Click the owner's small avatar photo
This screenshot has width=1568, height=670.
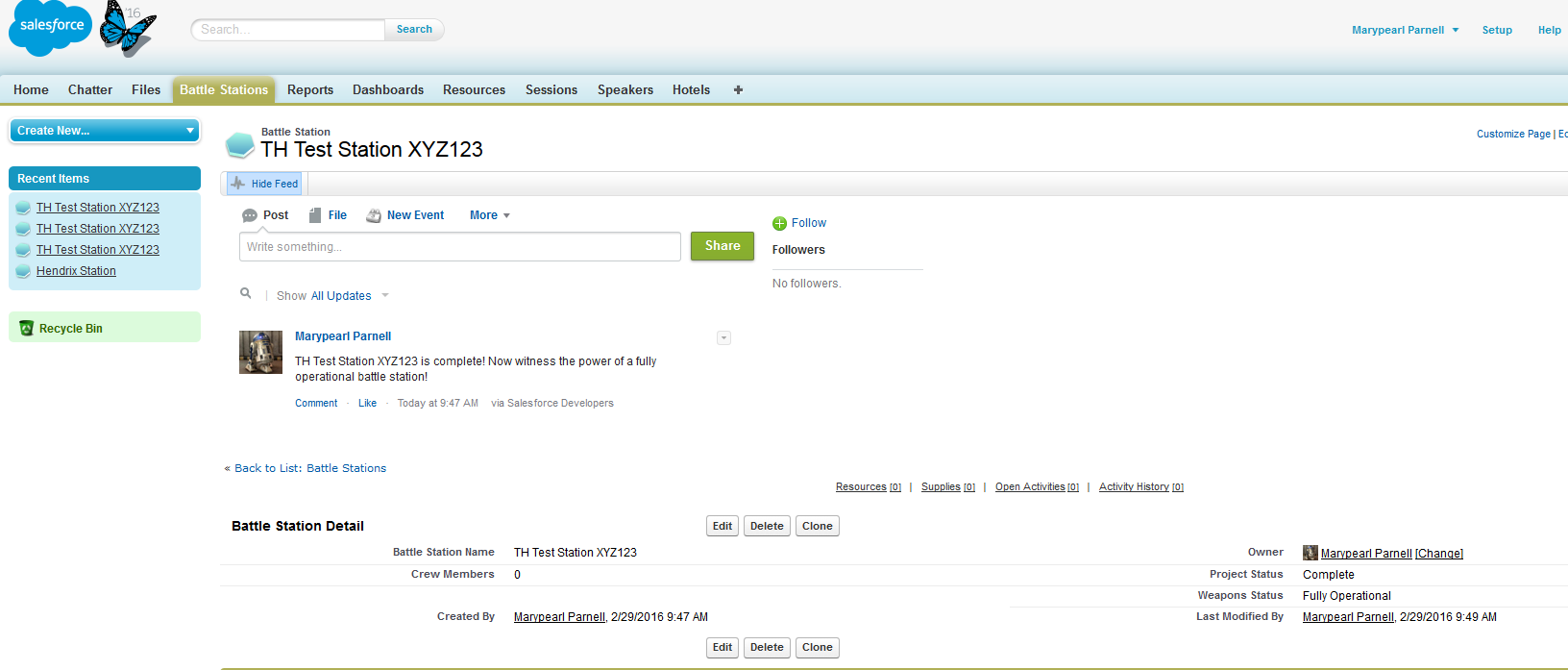point(1310,553)
